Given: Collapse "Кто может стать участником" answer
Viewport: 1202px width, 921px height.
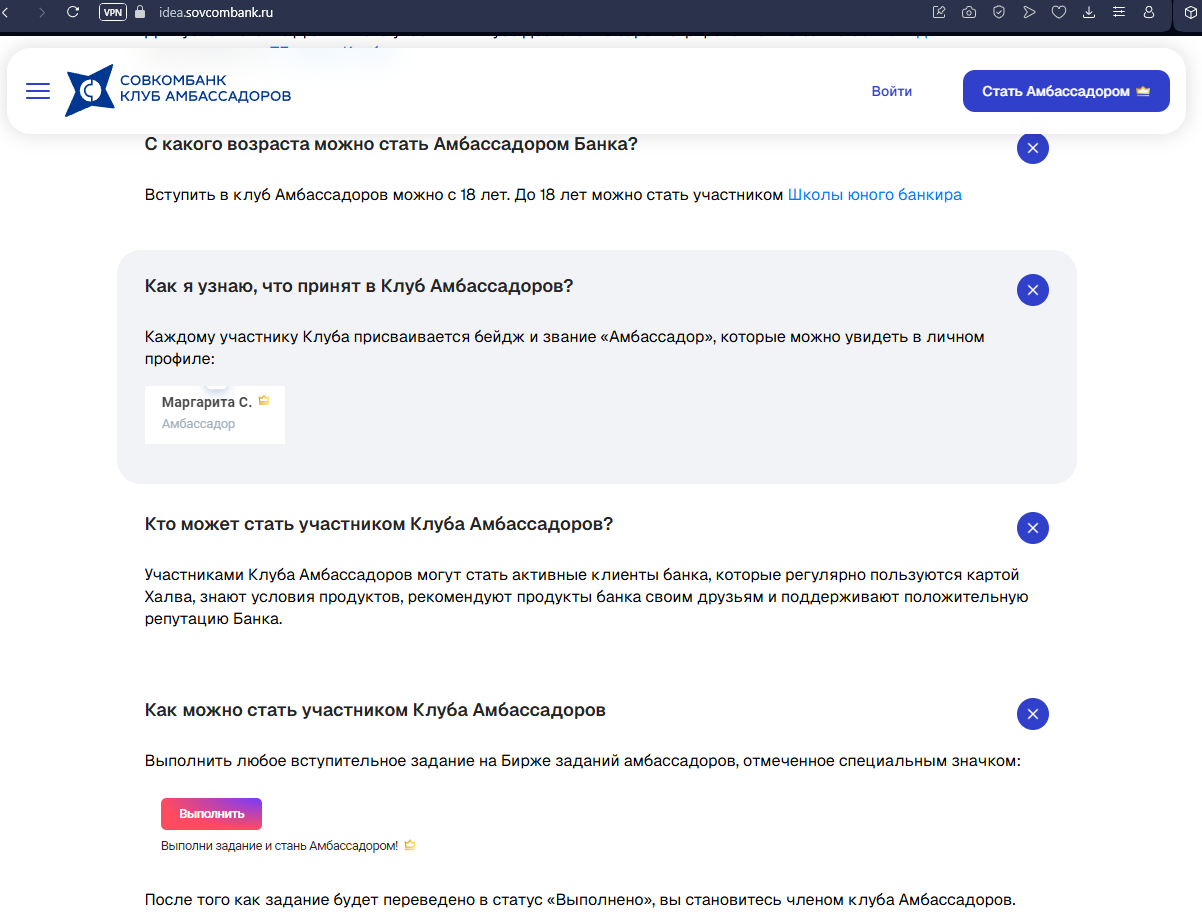Looking at the screenshot, I should tap(1032, 528).
